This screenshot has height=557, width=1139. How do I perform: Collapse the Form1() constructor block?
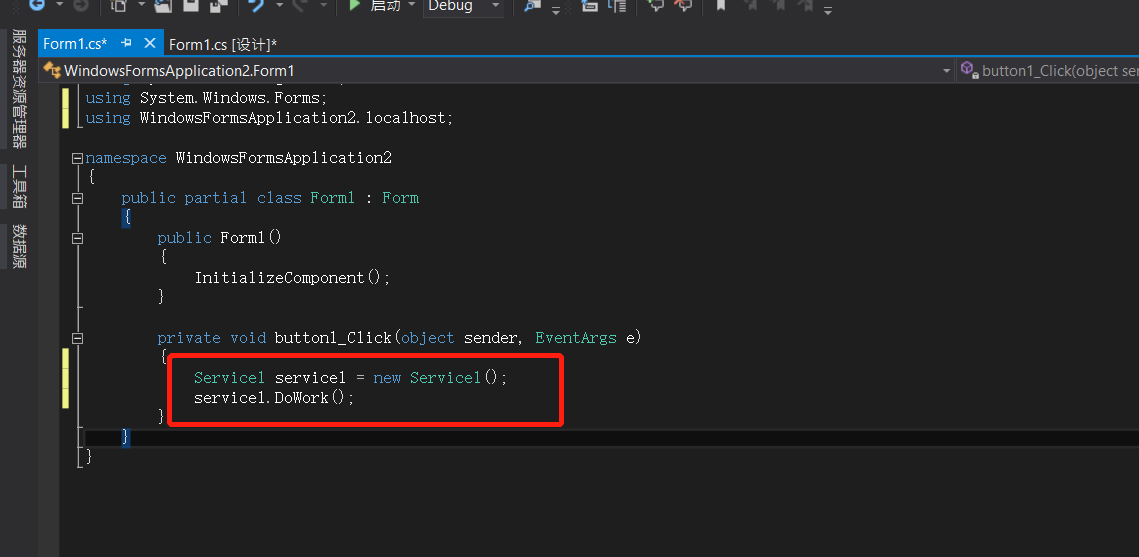click(78, 238)
